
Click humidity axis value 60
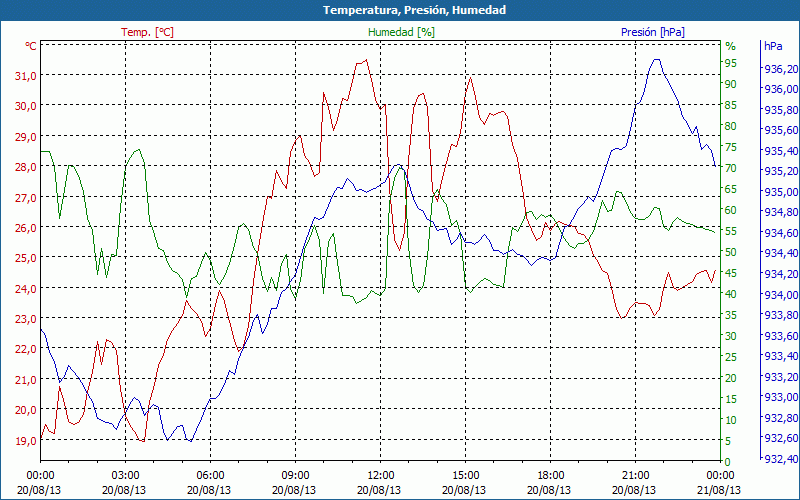pyautogui.click(x=731, y=210)
